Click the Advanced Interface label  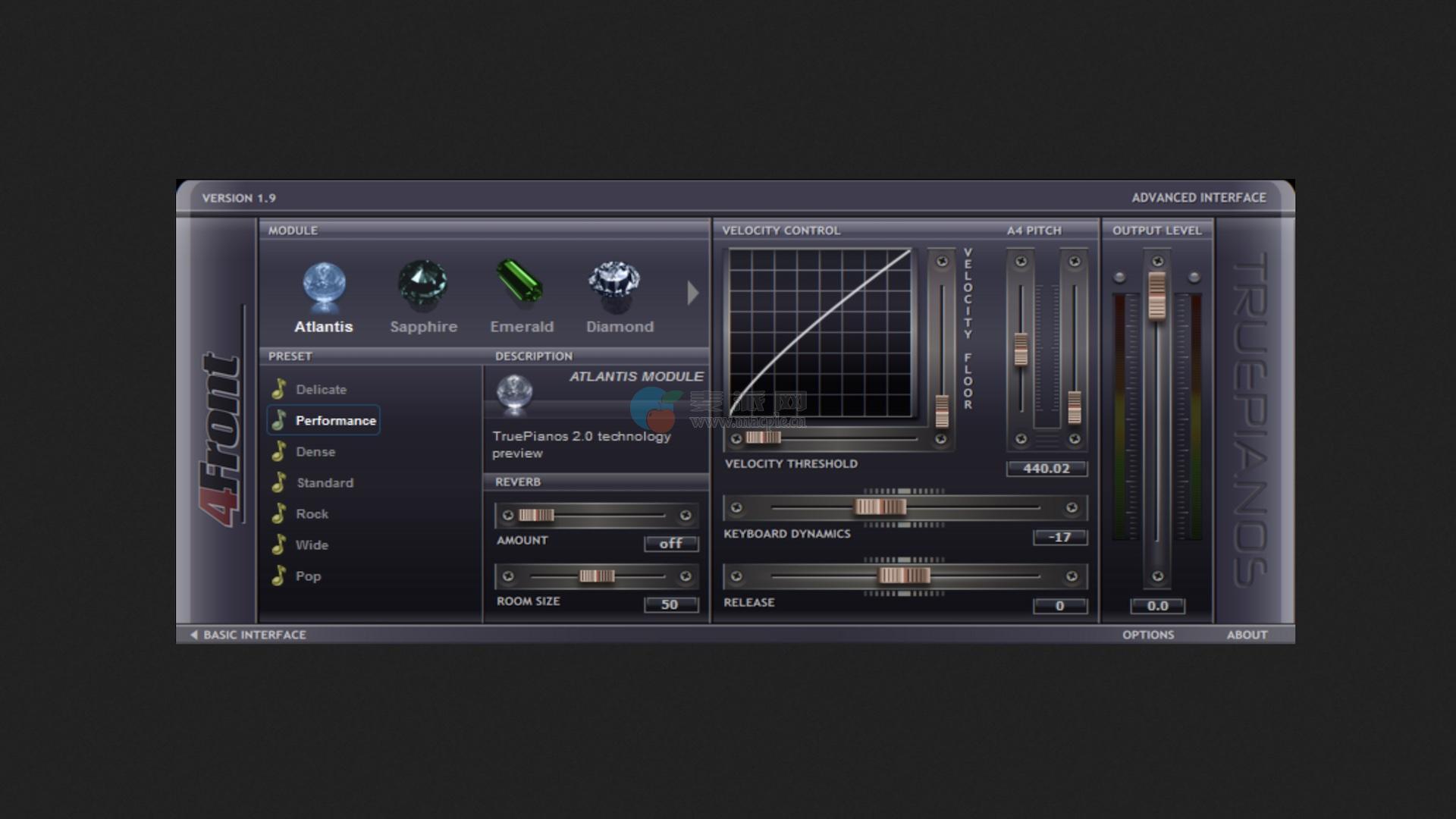(1198, 198)
